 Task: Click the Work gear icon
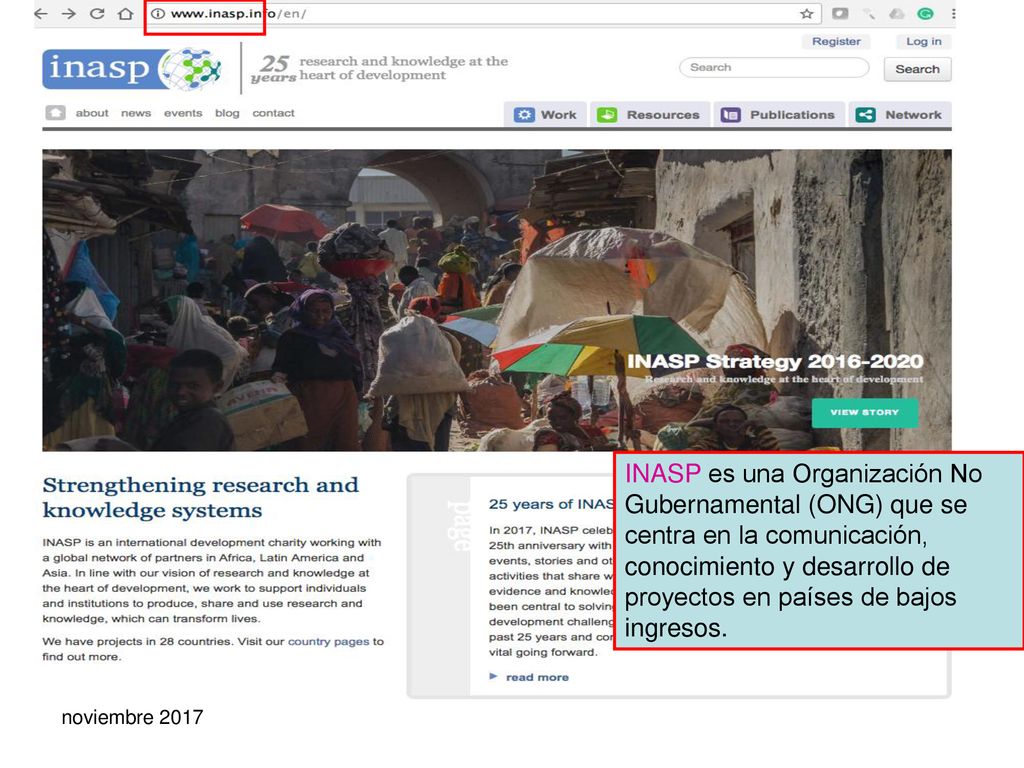pyautogui.click(x=524, y=115)
